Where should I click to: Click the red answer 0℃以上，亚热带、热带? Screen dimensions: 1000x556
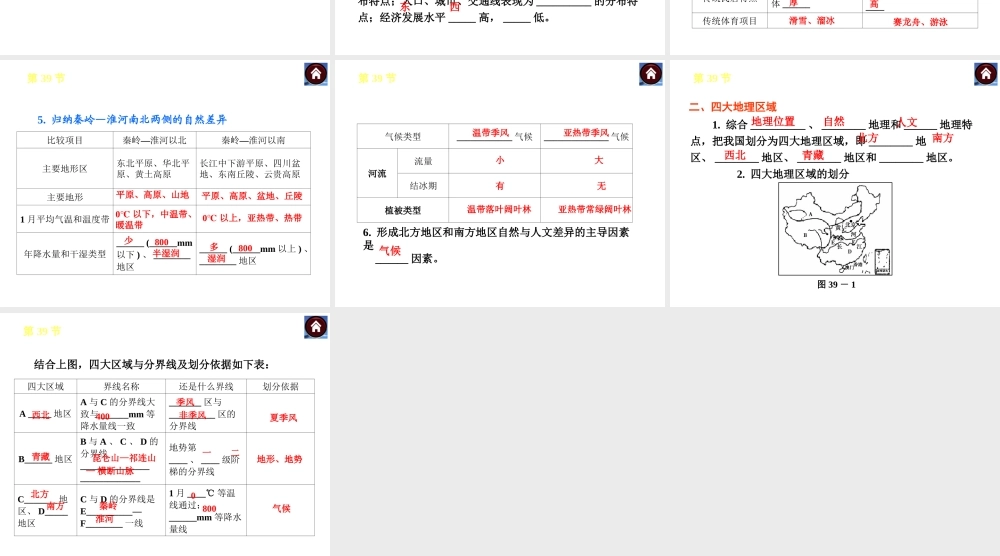(252, 218)
